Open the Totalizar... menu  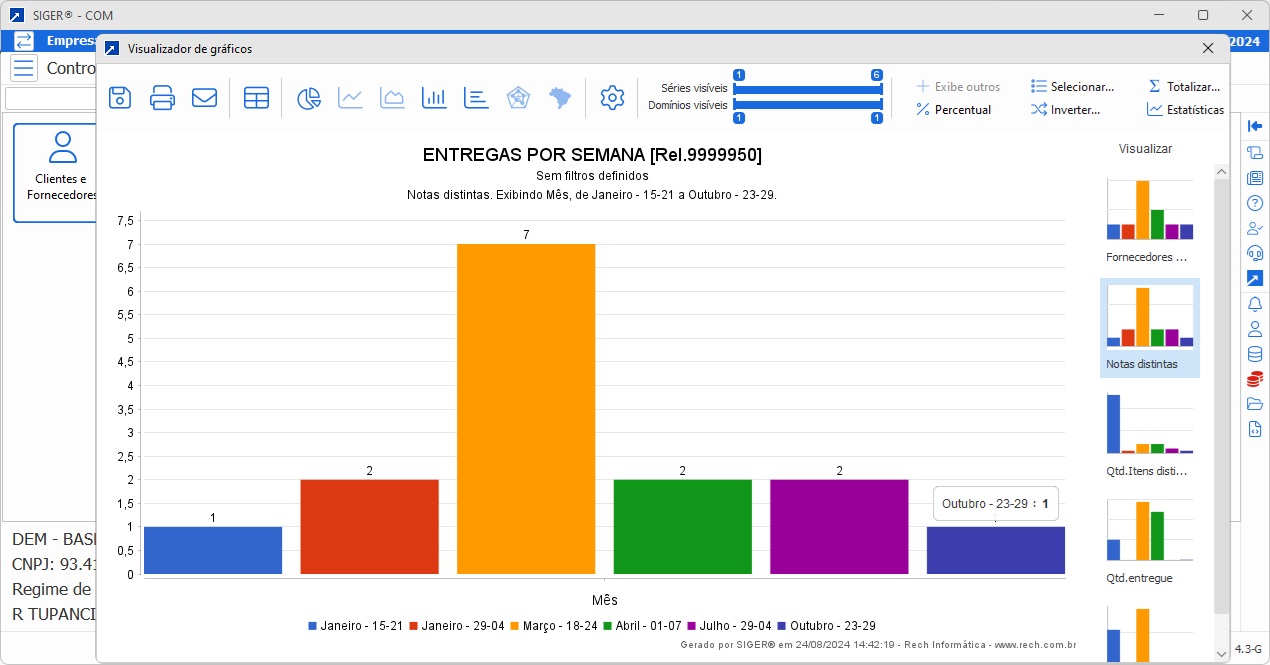1184,86
